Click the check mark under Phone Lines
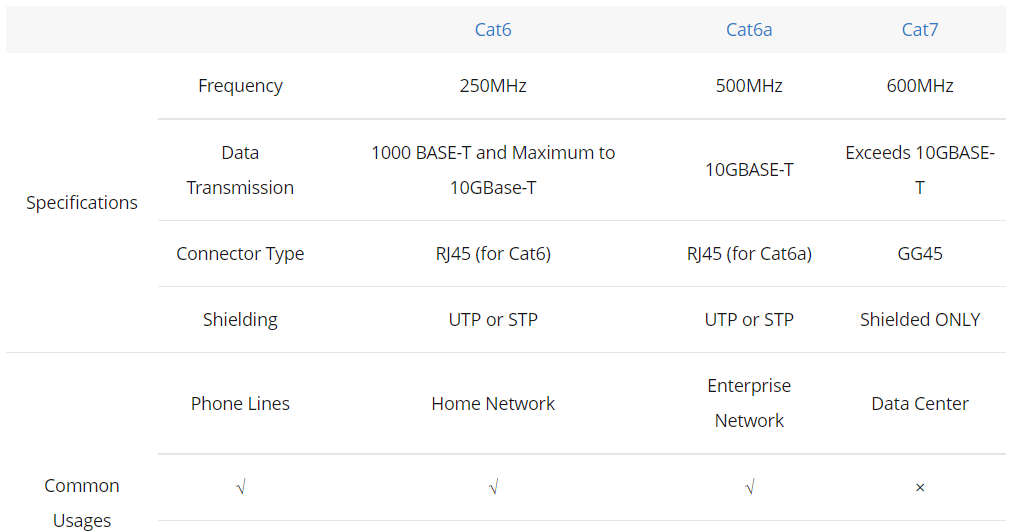 coord(240,487)
